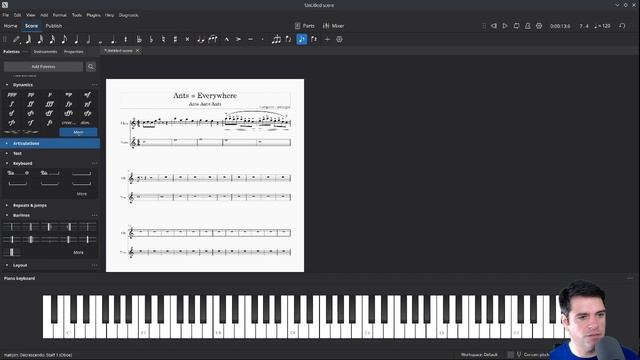This screenshot has width=640, height=360.
Task: Open Dynamics palette options menu
Action: click(95, 85)
